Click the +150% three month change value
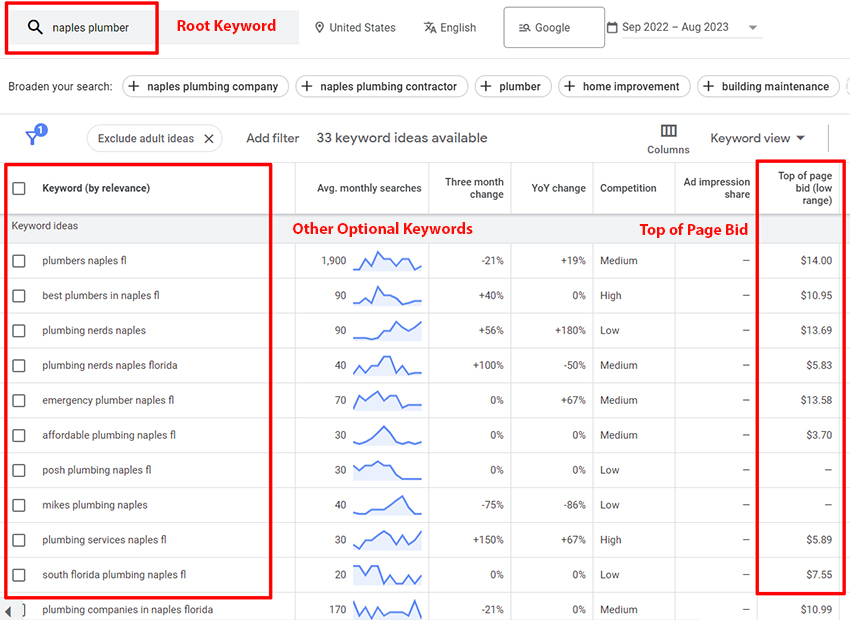The height and width of the screenshot is (620, 850). pyautogui.click(x=488, y=540)
